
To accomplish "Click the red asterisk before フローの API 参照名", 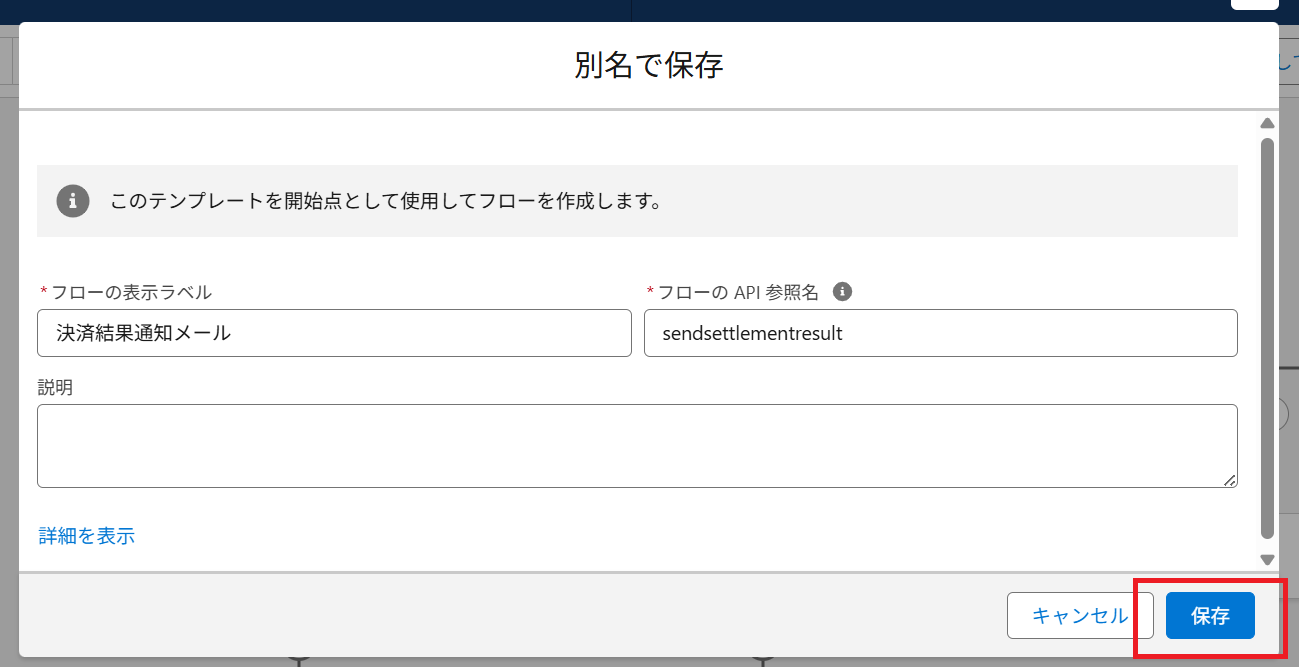I will (650, 292).
